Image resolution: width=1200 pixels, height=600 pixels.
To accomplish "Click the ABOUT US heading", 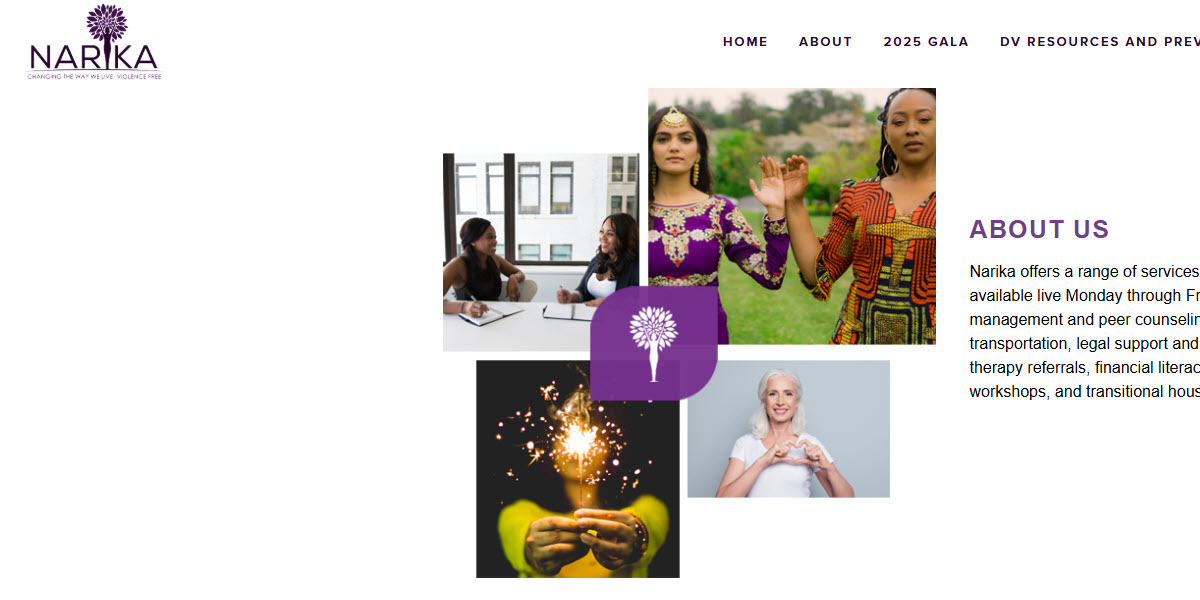I will pyautogui.click(x=1039, y=230).
